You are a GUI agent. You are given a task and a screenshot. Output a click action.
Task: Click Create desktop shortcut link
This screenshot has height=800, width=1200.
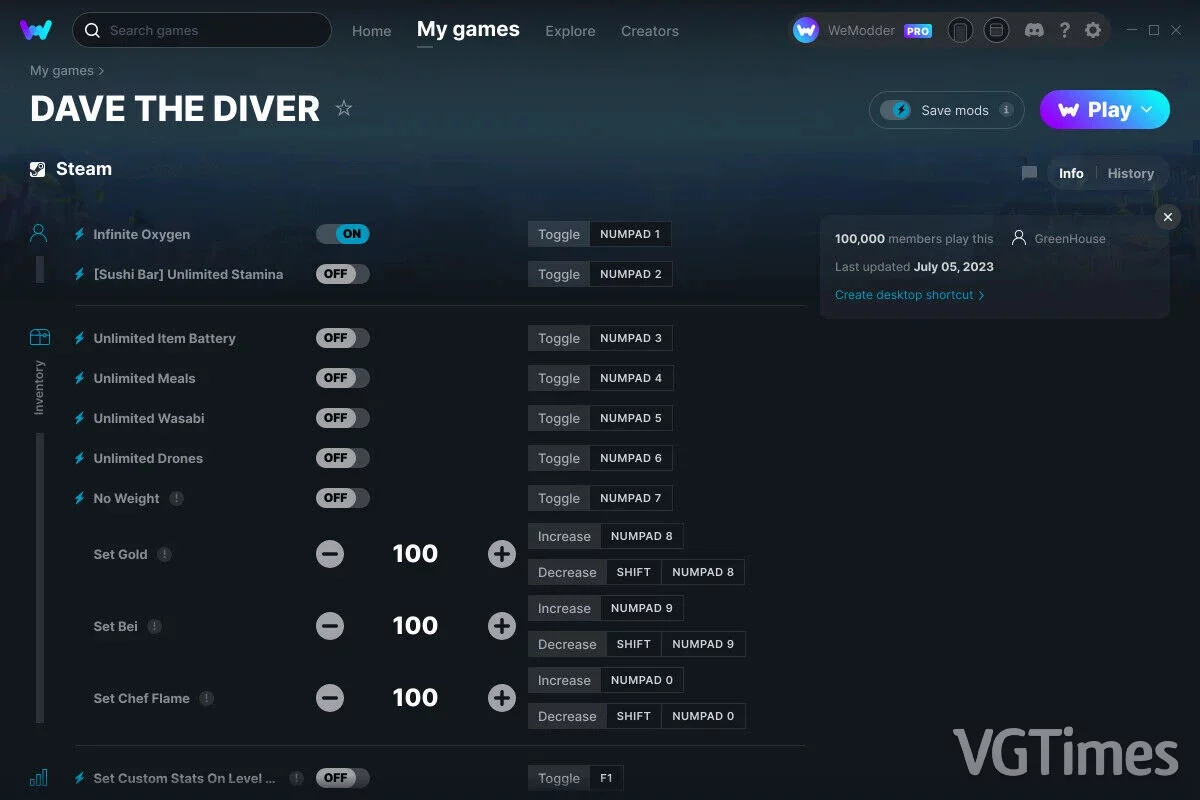click(x=909, y=295)
